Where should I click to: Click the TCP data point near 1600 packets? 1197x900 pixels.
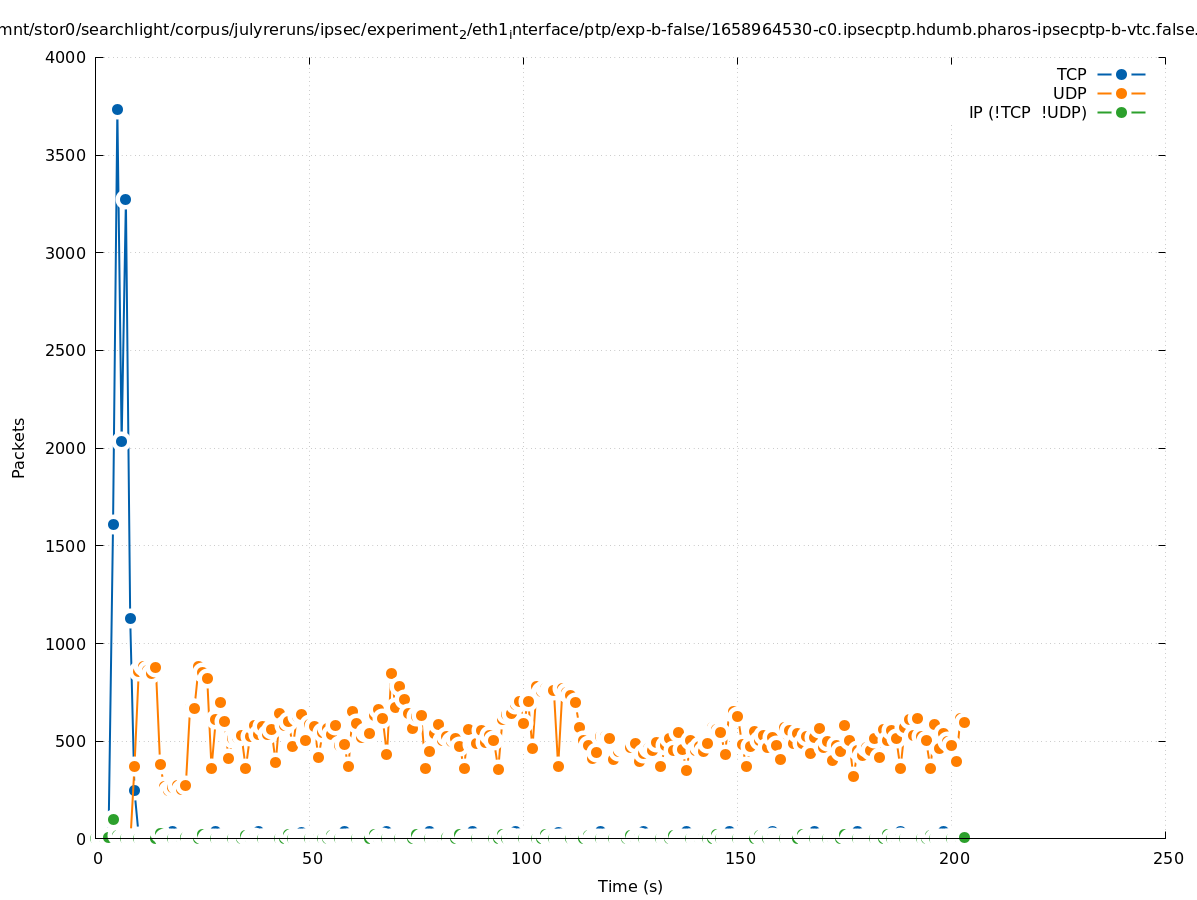point(113,524)
